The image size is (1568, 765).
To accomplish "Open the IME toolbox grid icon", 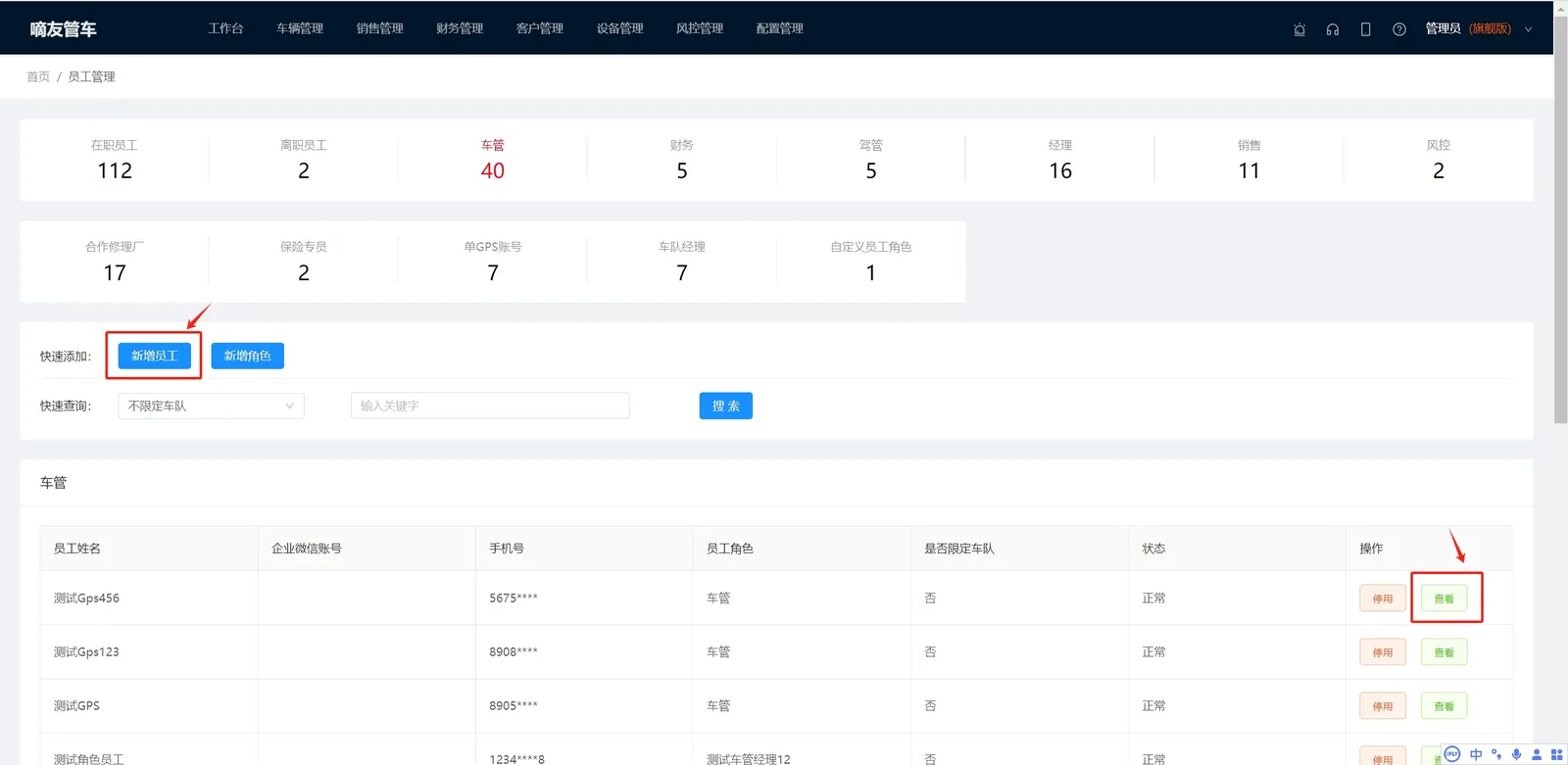I will click(x=1556, y=754).
